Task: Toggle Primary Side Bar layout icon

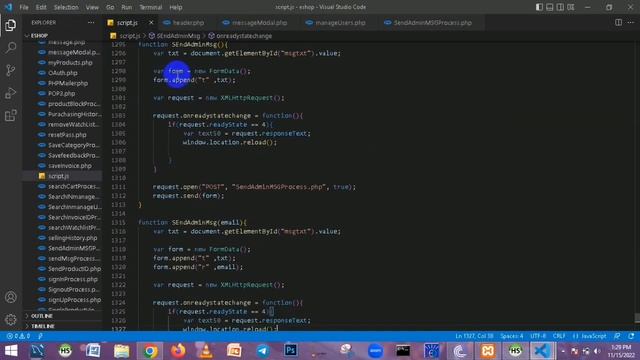Action: (539, 7)
